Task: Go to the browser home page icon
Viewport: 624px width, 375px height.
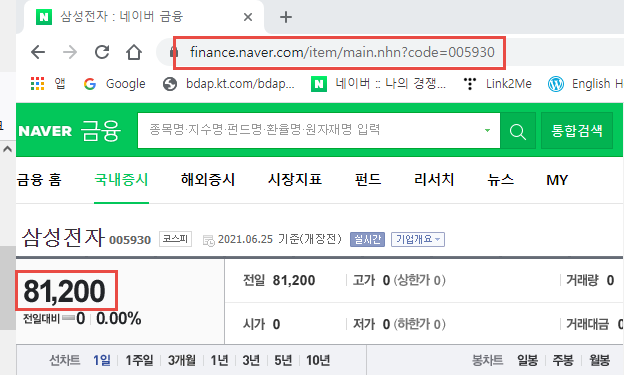Action: [x=134, y=52]
